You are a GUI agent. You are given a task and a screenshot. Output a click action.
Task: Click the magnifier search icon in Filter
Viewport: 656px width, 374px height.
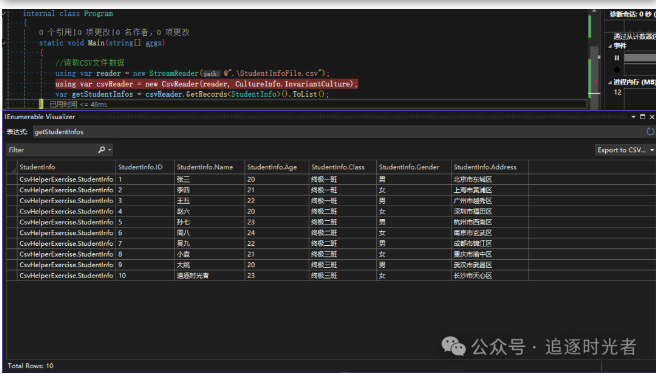101,150
